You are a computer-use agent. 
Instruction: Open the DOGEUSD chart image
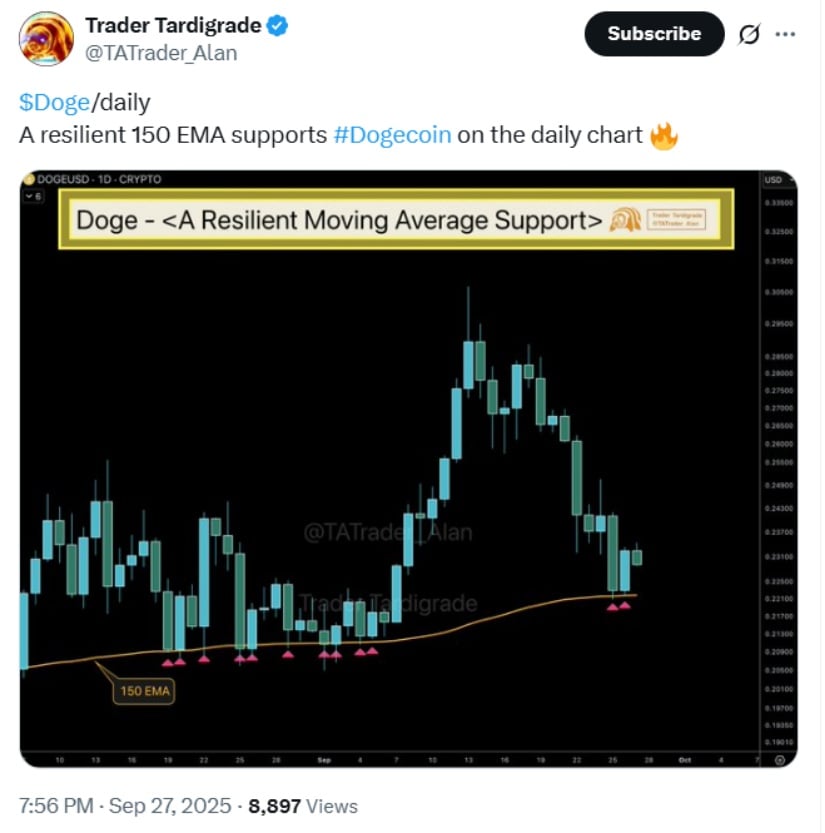[409, 469]
